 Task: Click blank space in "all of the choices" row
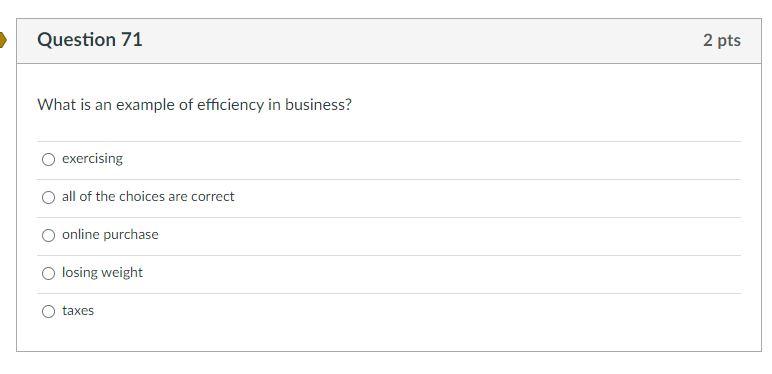487,198
